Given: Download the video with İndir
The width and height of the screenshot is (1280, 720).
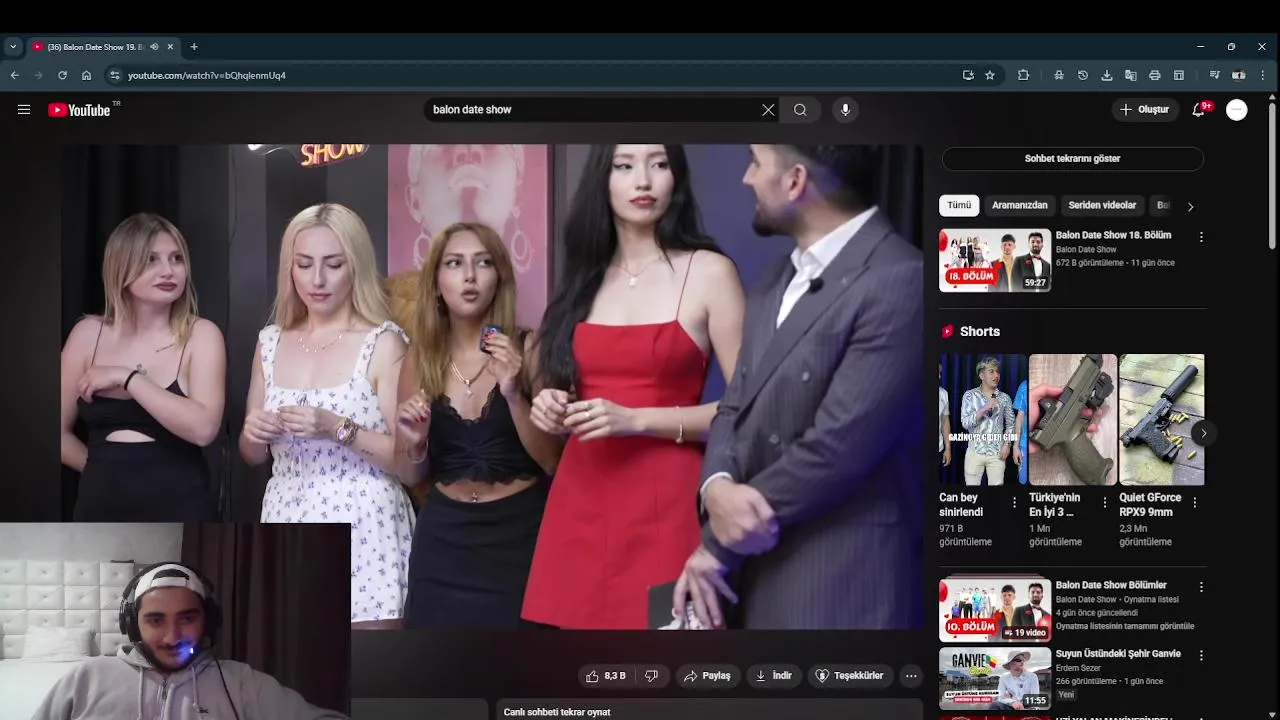Looking at the screenshot, I should click(x=773, y=676).
